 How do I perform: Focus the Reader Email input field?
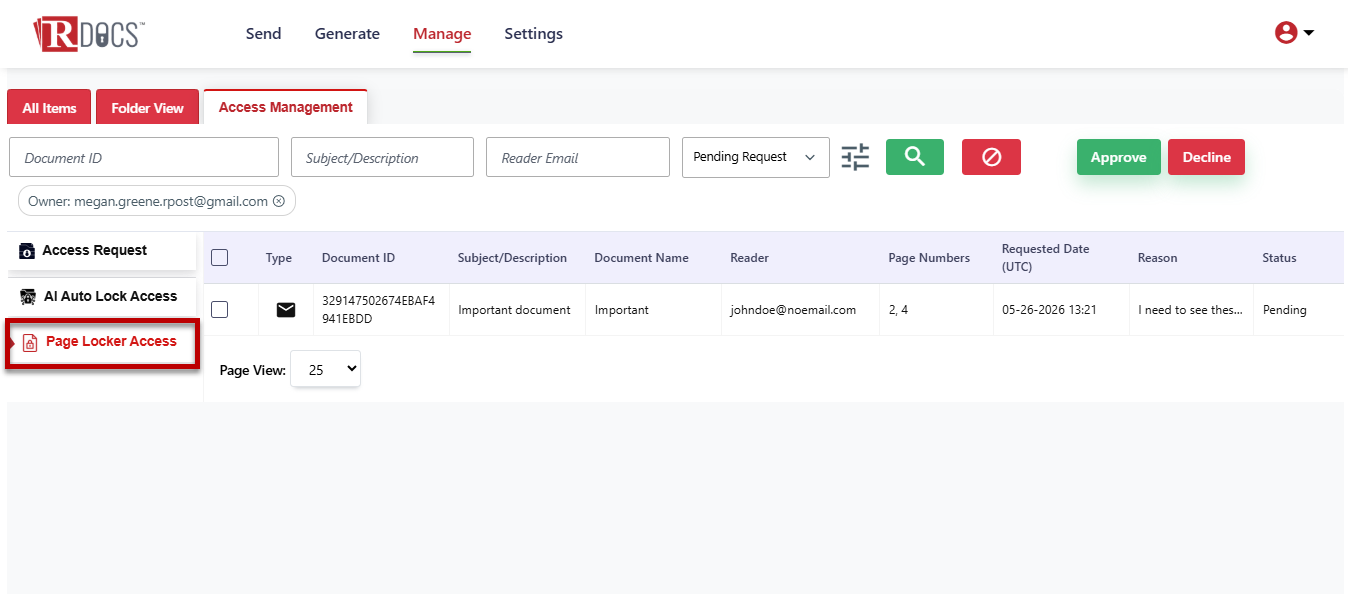click(578, 157)
